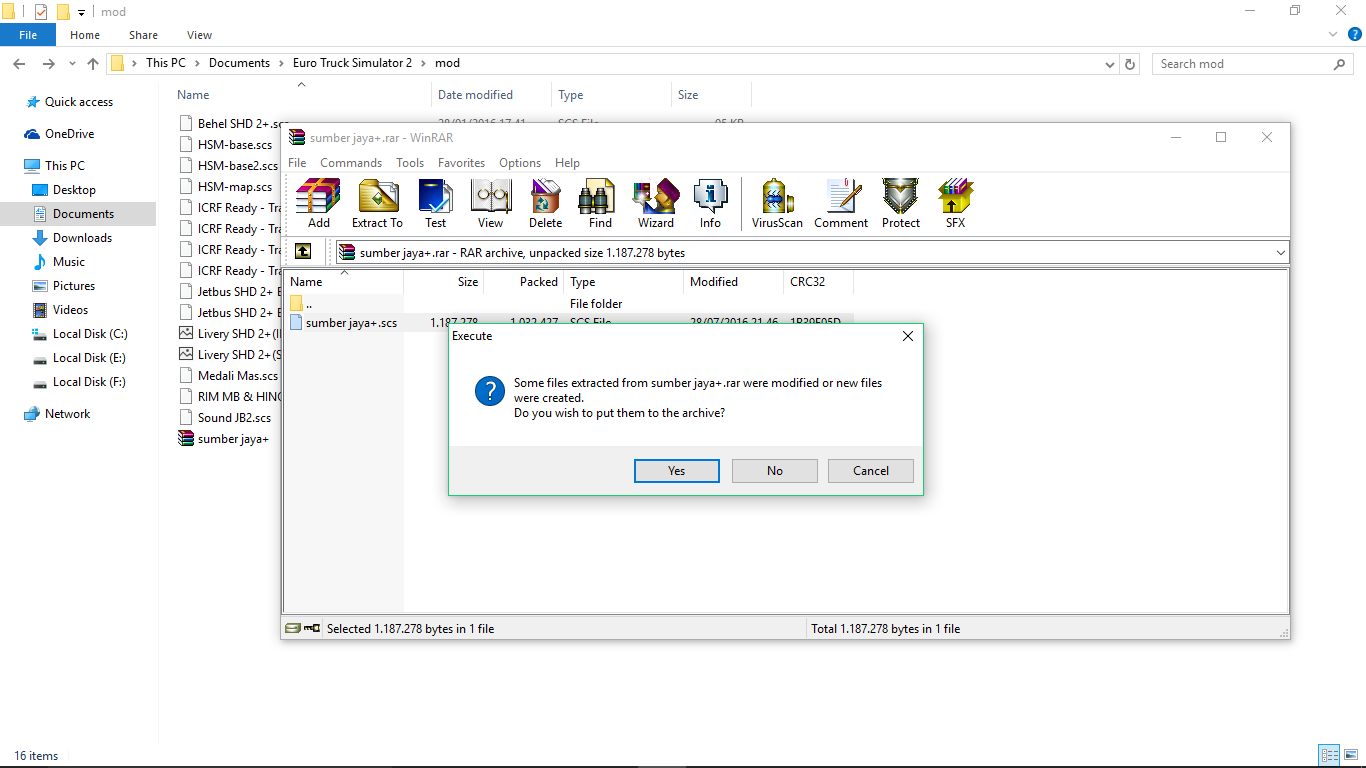Open the View tool in WinRAR

coord(490,204)
